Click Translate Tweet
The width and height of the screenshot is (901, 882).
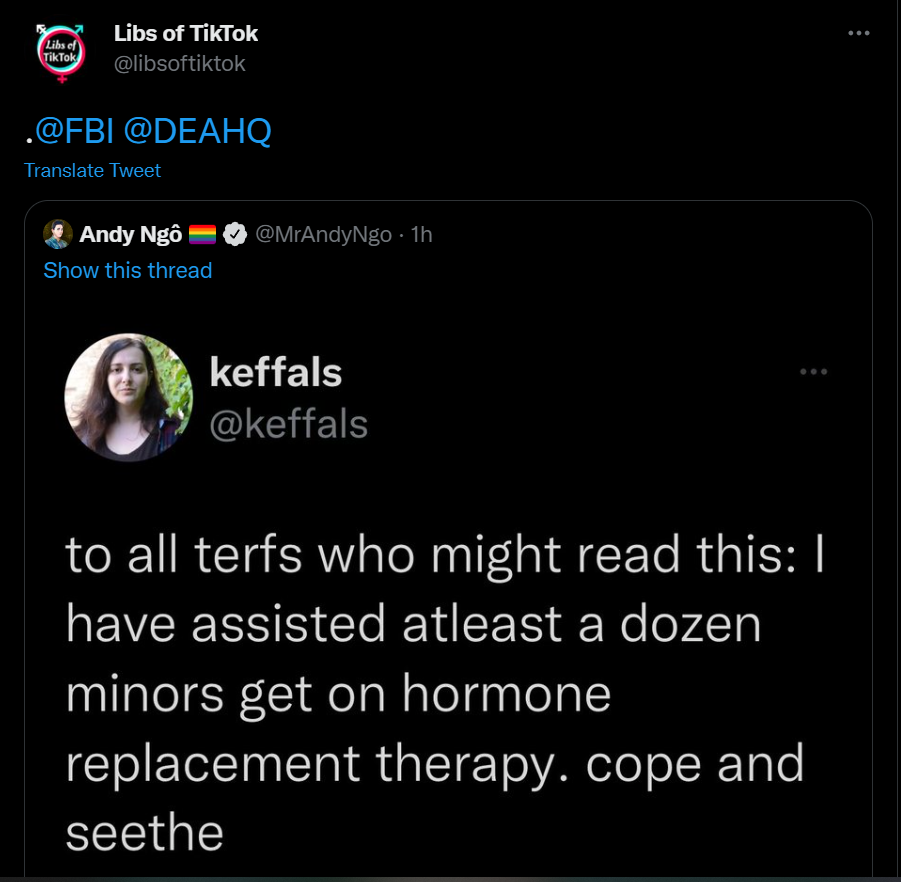92,170
